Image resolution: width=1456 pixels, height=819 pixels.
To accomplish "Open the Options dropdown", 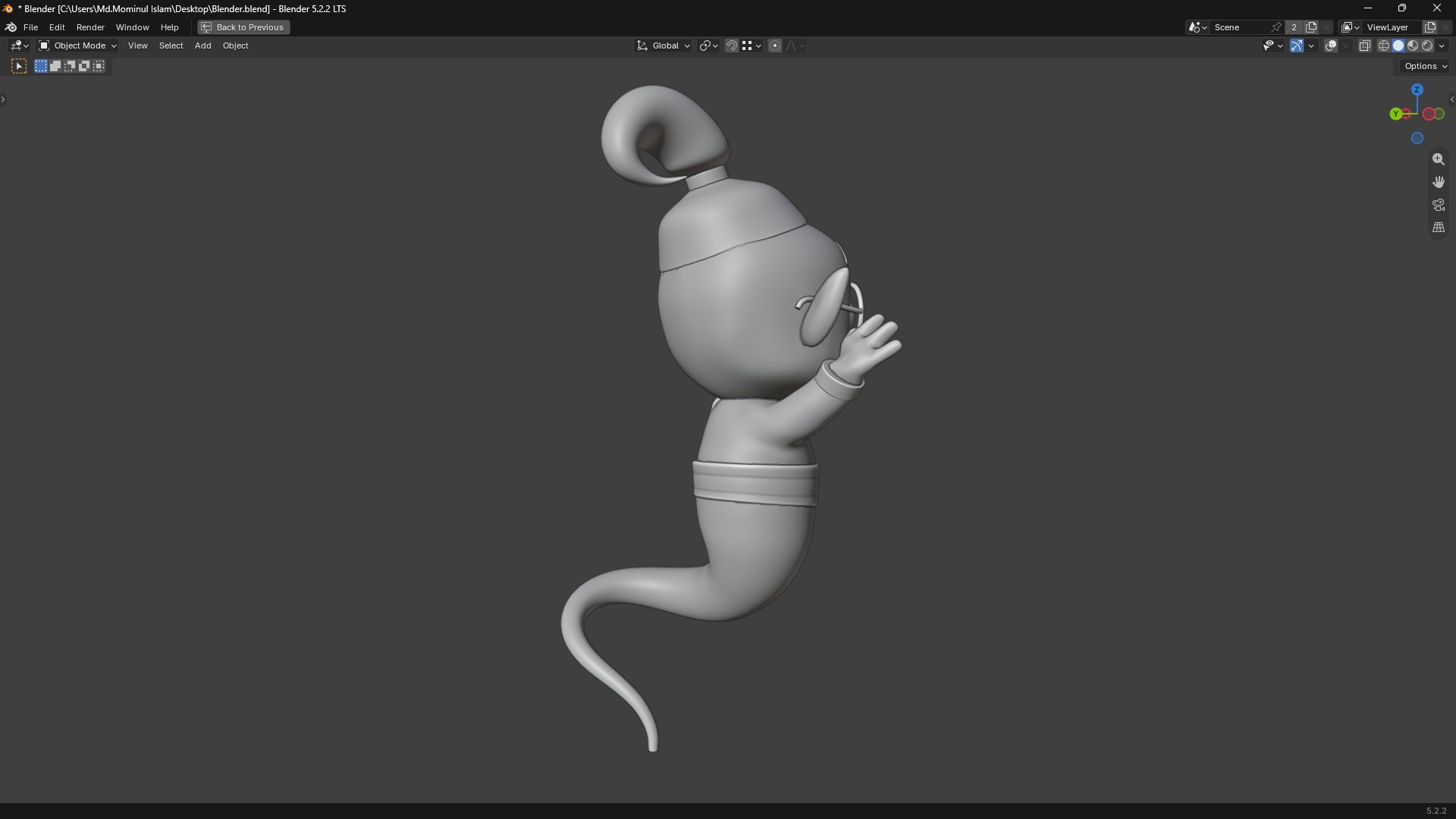I will (x=1426, y=66).
